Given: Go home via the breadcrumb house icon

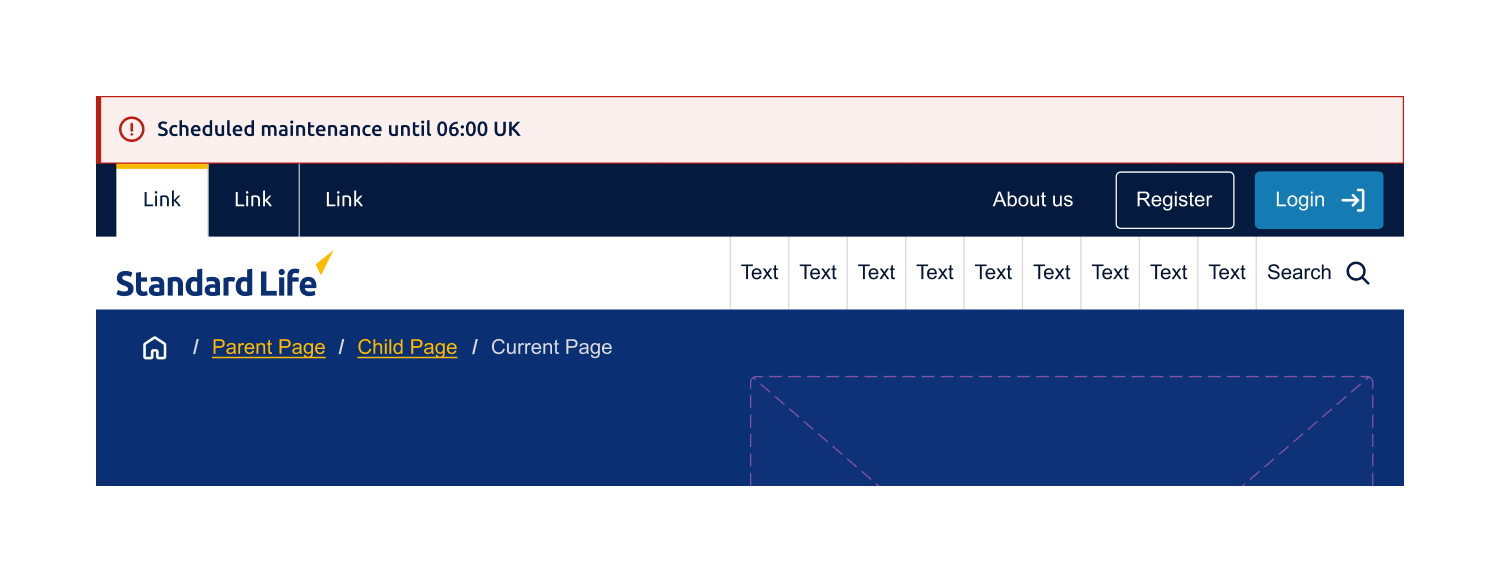Looking at the screenshot, I should (x=155, y=348).
